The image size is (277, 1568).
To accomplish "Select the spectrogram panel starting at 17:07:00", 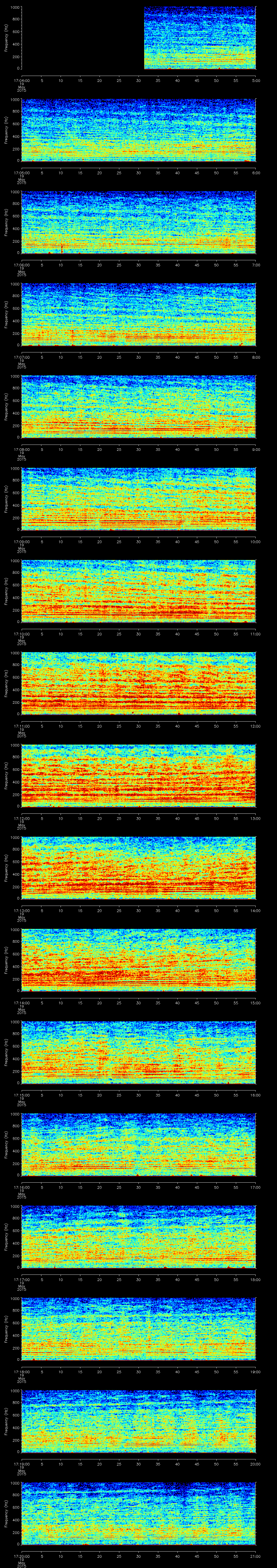I will tap(139, 314).
